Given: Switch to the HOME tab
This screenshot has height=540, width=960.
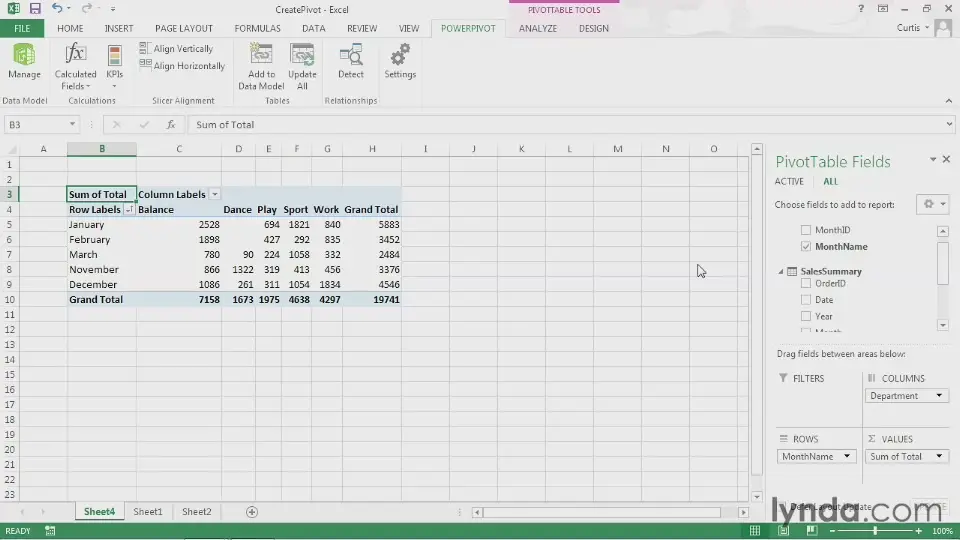Looking at the screenshot, I should (70, 28).
